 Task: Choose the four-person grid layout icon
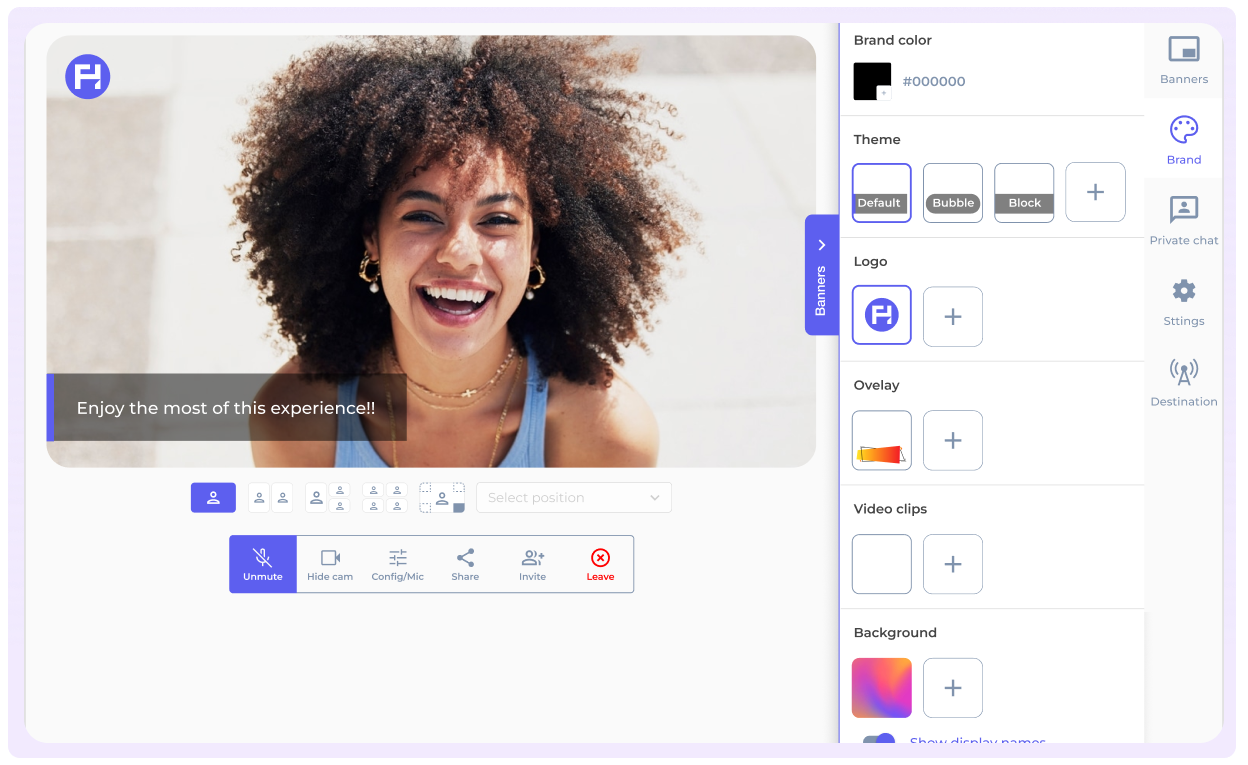(x=385, y=498)
